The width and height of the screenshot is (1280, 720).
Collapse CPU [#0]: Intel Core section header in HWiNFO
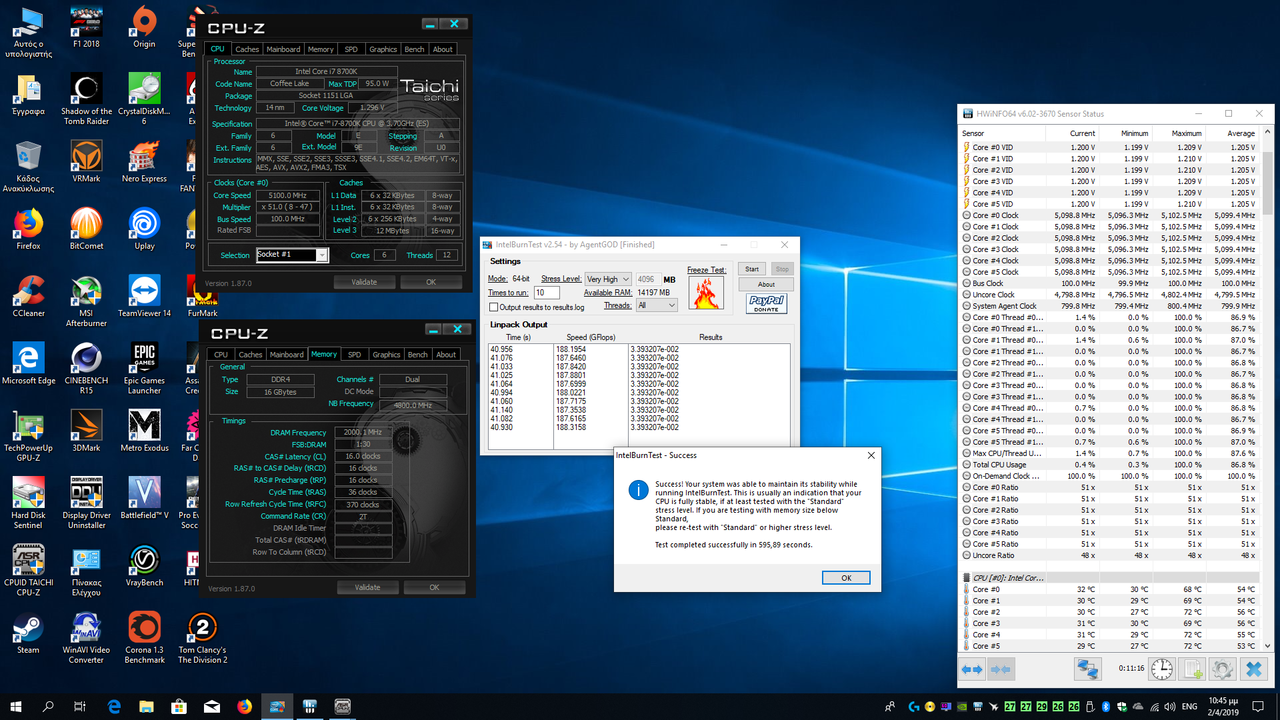pos(1109,578)
